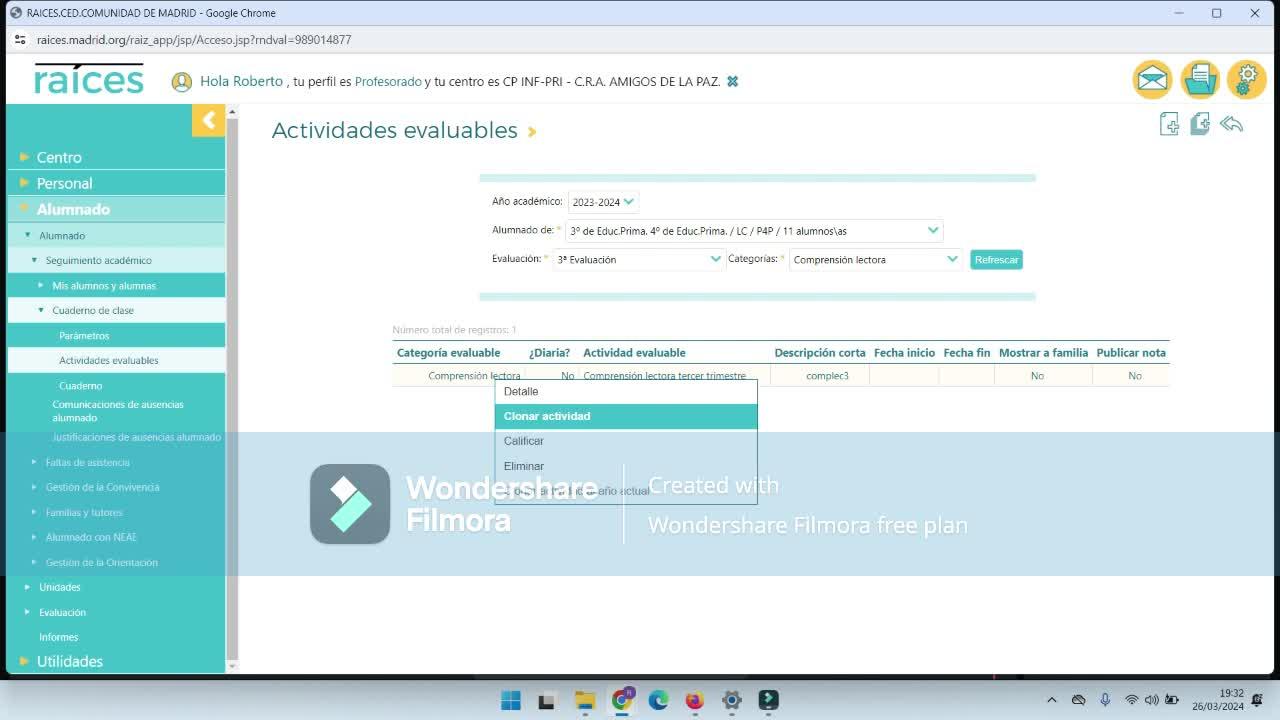This screenshot has height=720, width=1280.
Task: Click the Publicar nota column header
Action: 1131,353
